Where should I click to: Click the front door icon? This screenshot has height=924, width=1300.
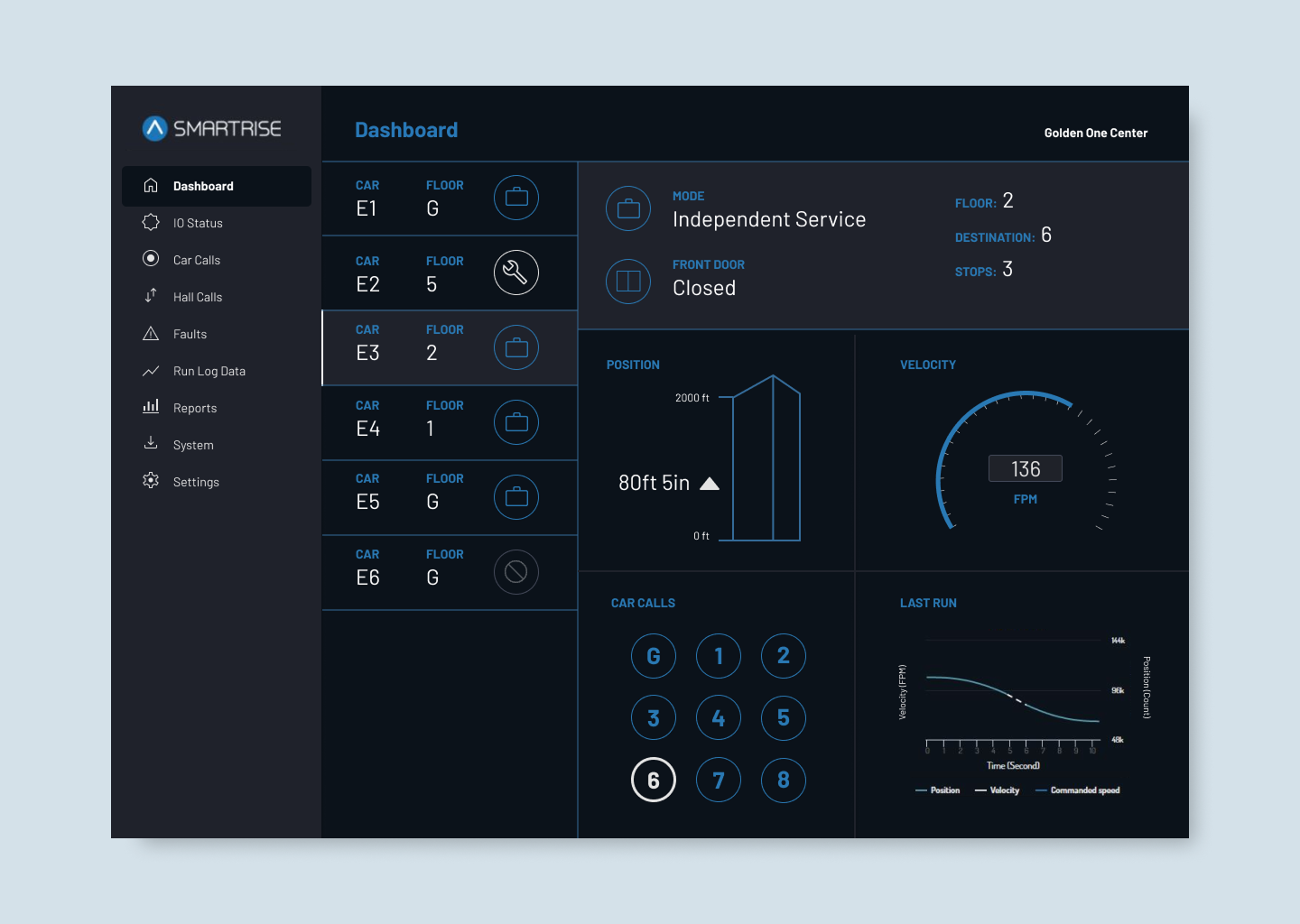(x=628, y=282)
